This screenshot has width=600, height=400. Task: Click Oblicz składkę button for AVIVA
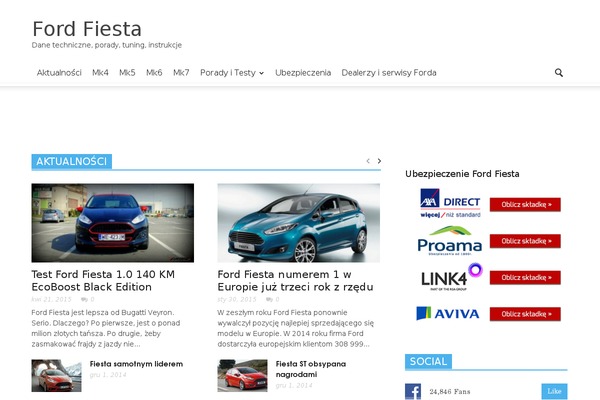coord(525,314)
